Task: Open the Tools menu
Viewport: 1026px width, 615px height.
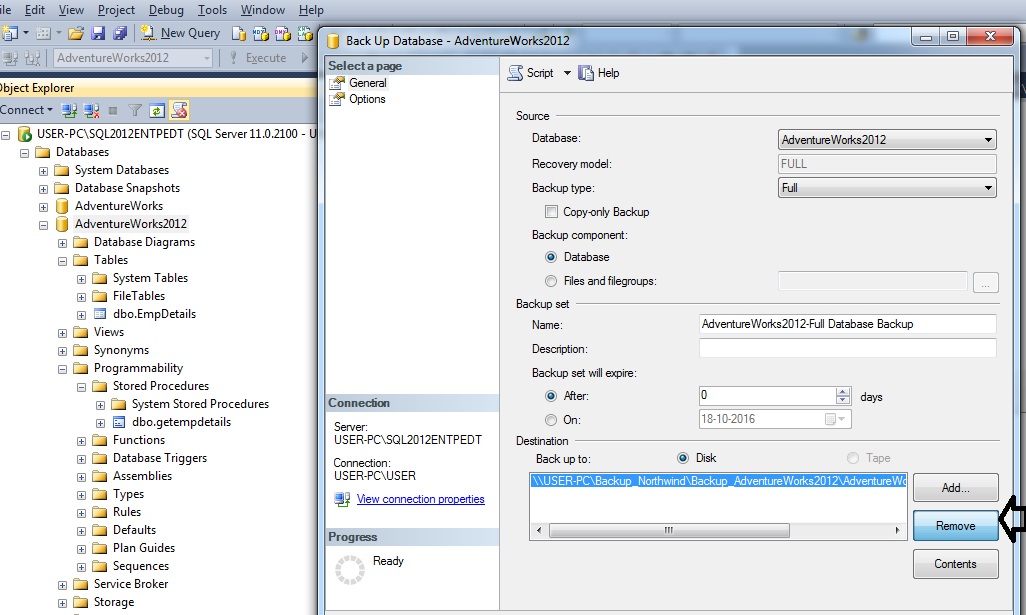Action: 211,10
